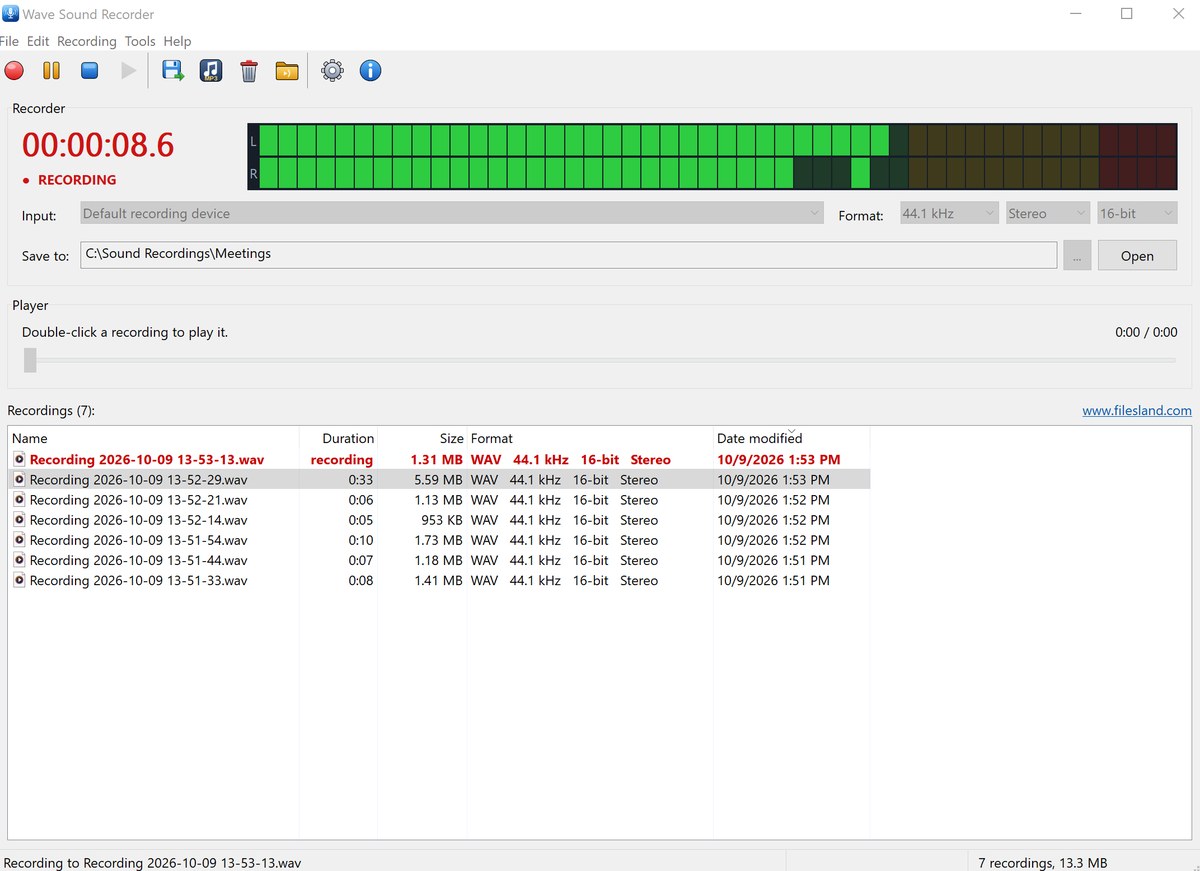This screenshot has height=871, width=1200.
Task: Click the 0:08 duration cell
Action: (x=360, y=580)
